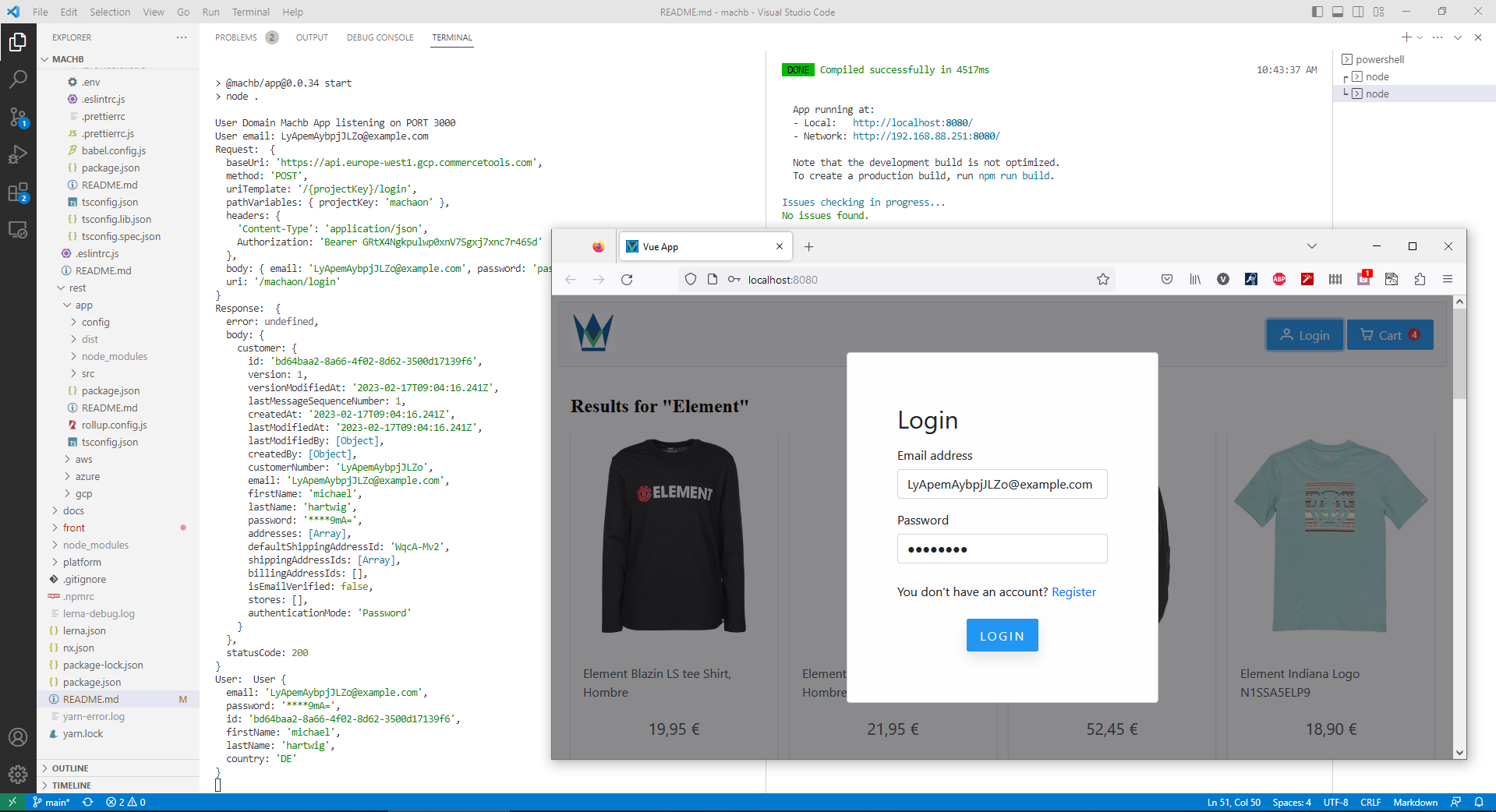Click the Cart button
This screenshot has height=812, width=1496.
pos(1390,335)
